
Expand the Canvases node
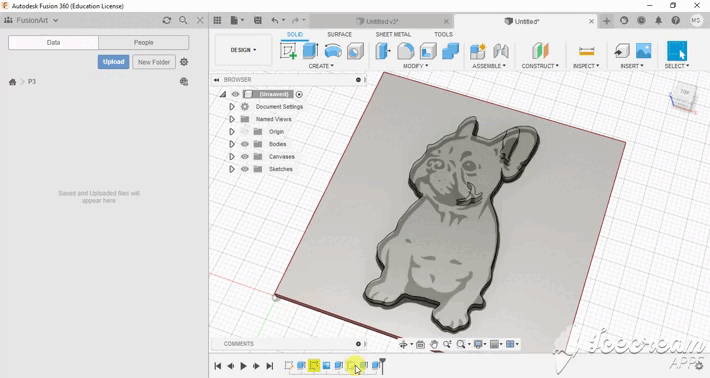click(231, 157)
